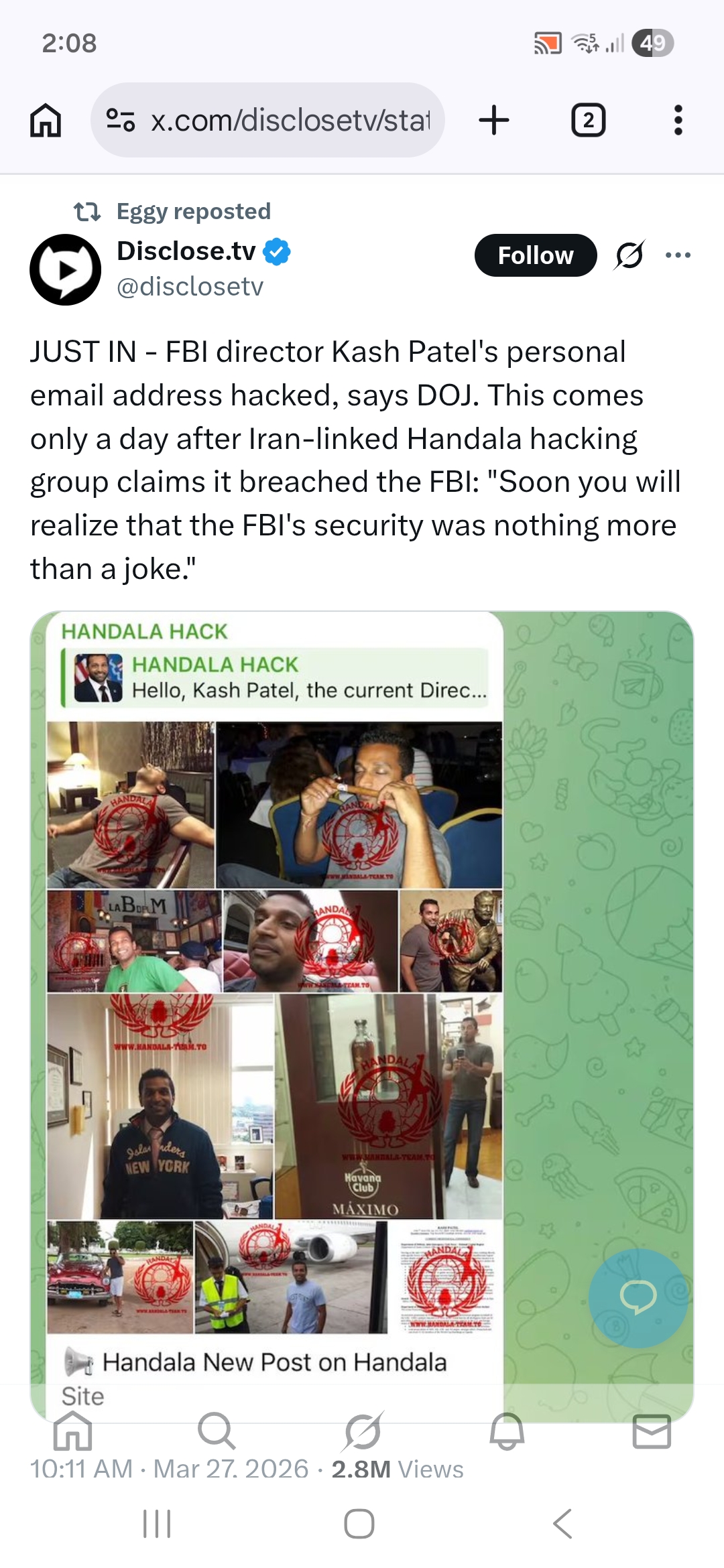The width and height of the screenshot is (724, 1568).
Task: Open the Messages envelope tab
Action: (x=652, y=1431)
